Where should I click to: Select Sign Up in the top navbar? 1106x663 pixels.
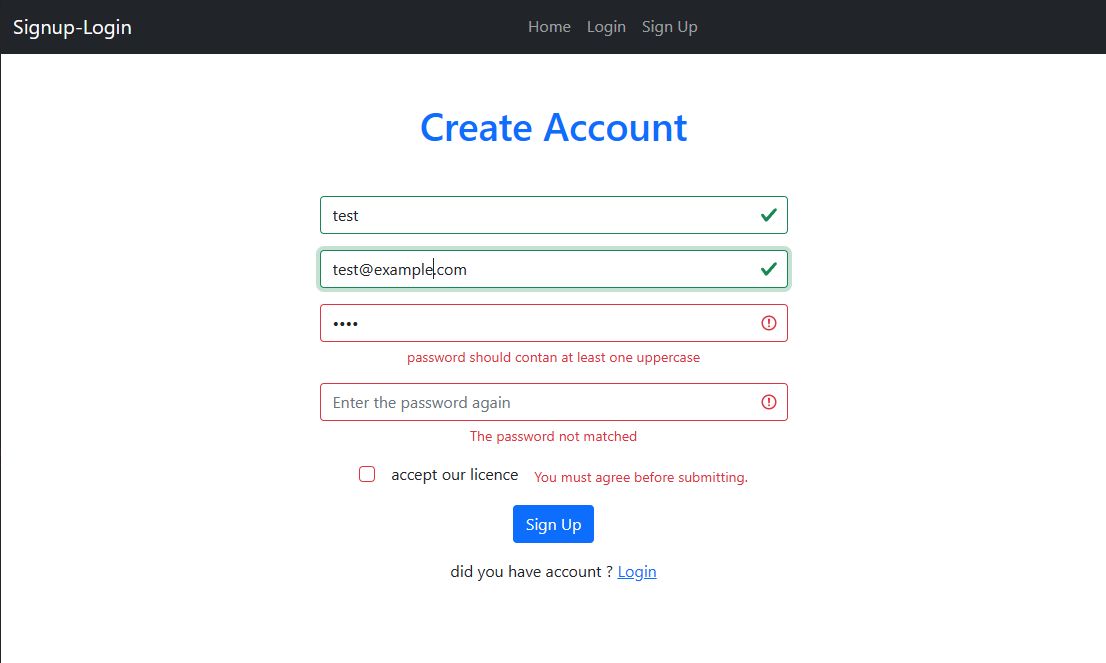[x=669, y=27]
